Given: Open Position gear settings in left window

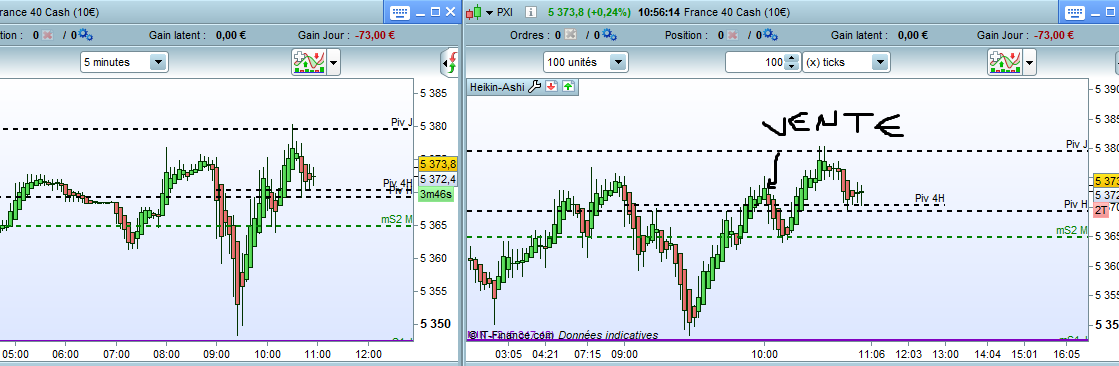Looking at the screenshot, I should pos(86,34).
